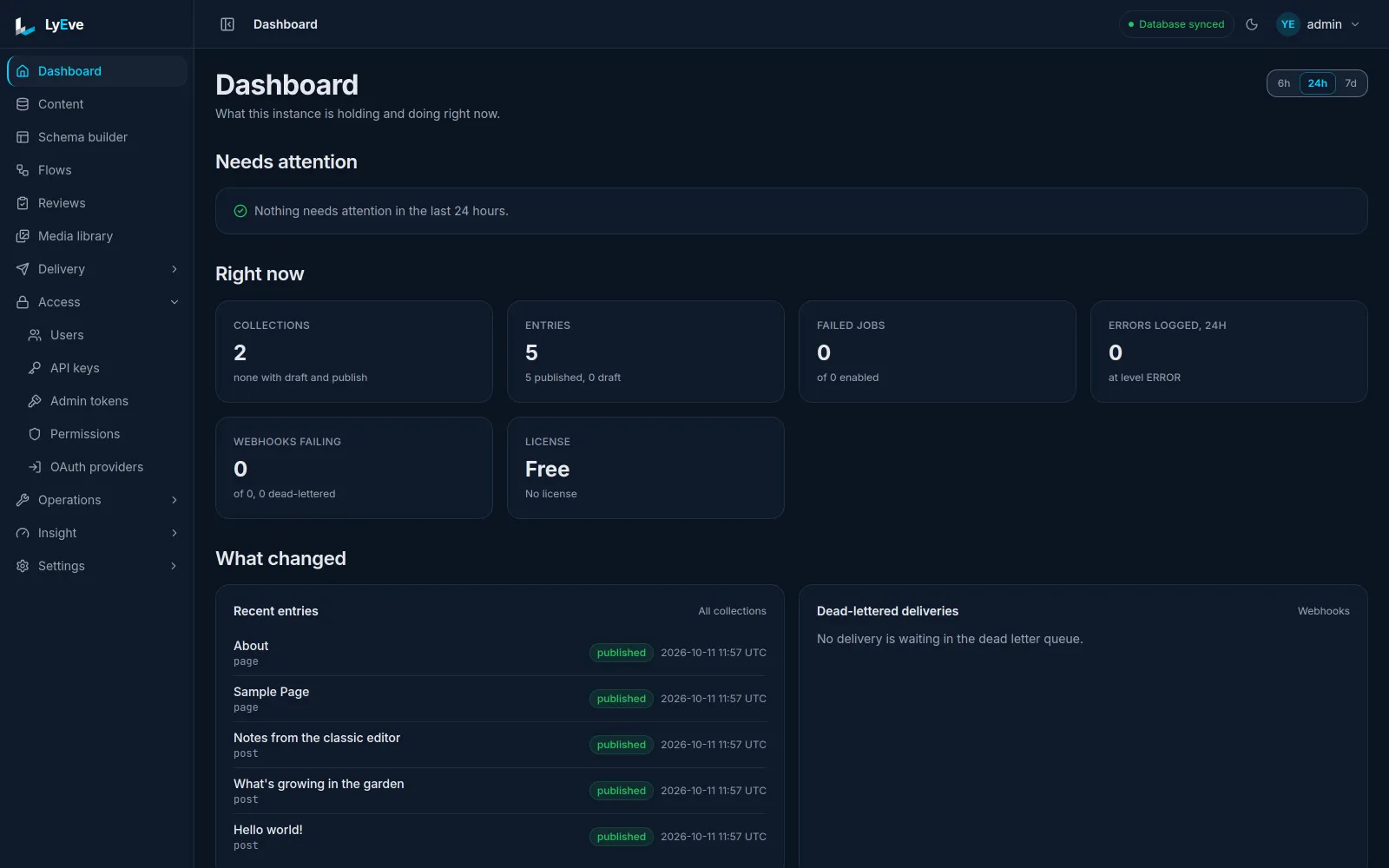
Task: Click the Admin tokens icon
Action: 35,401
